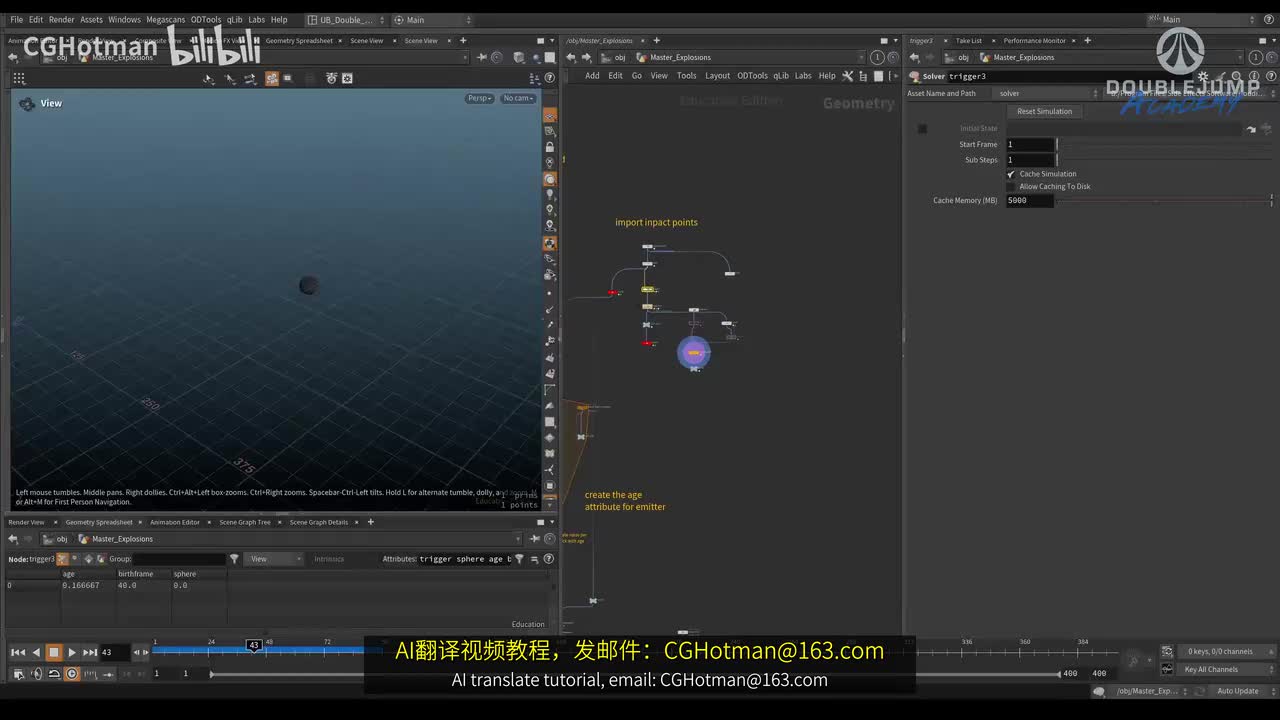Screen dimensions: 1280x720
Task: Adjust the Sub Steps slider
Action: 1163,160
